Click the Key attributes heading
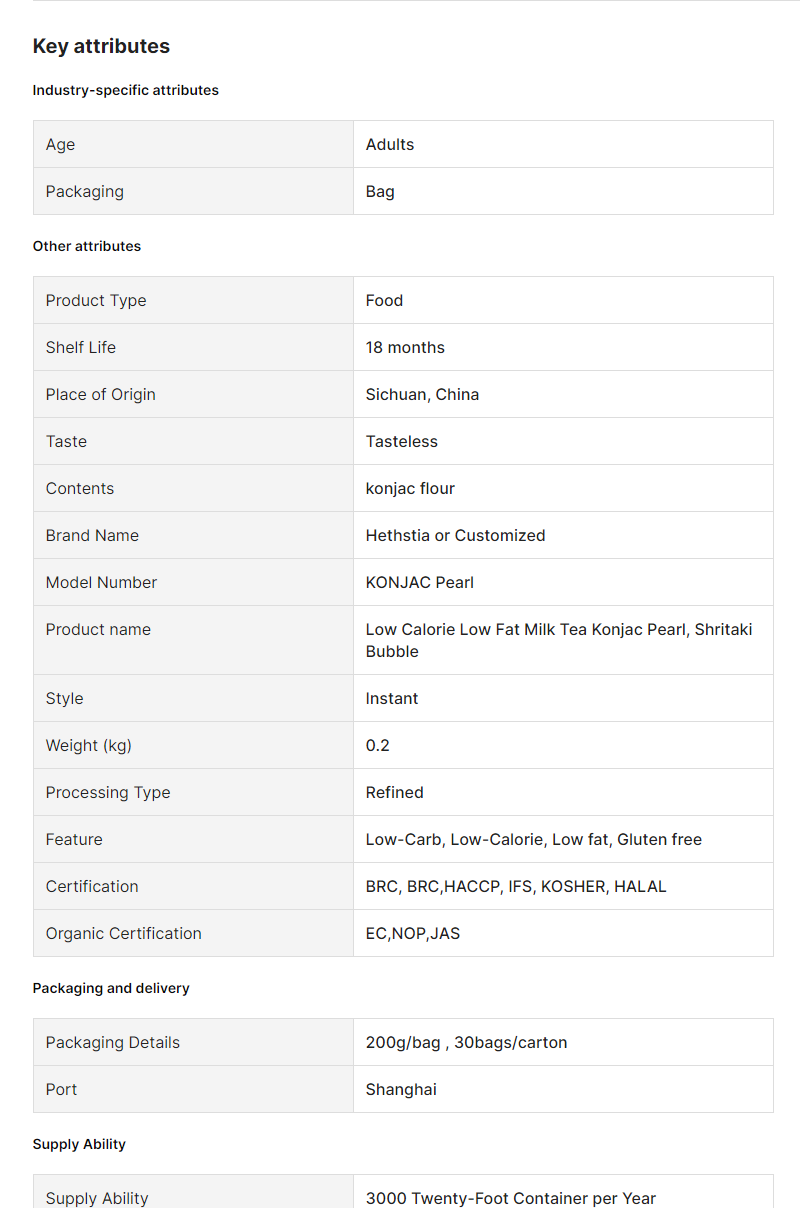Image resolution: width=800 pixels, height=1208 pixels. click(x=101, y=46)
